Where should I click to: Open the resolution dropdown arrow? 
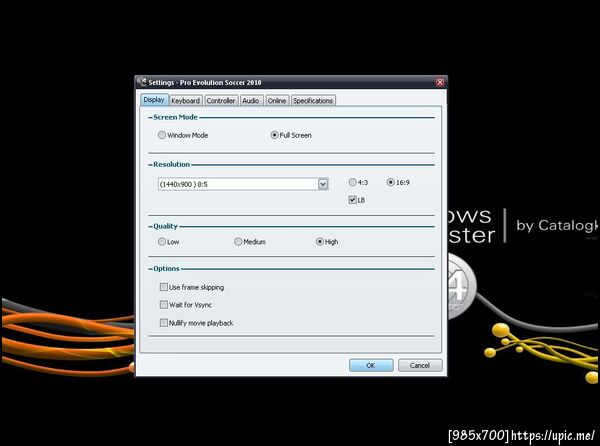pos(323,184)
